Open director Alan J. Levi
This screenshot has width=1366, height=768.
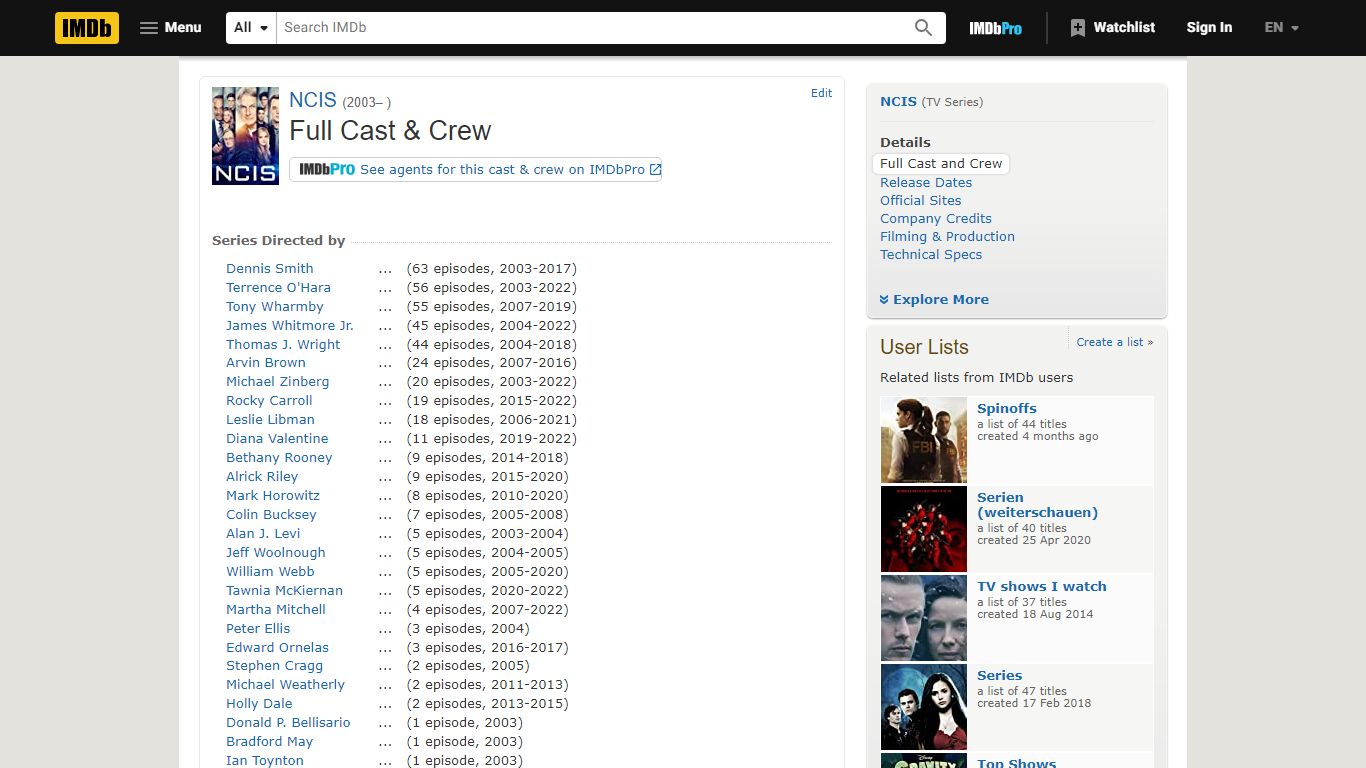pyautogui.click(x=263, y=533)
